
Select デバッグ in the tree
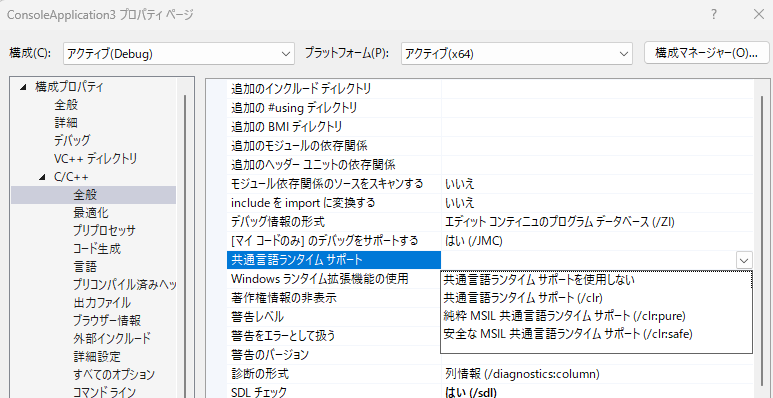[x=72, y=141]
